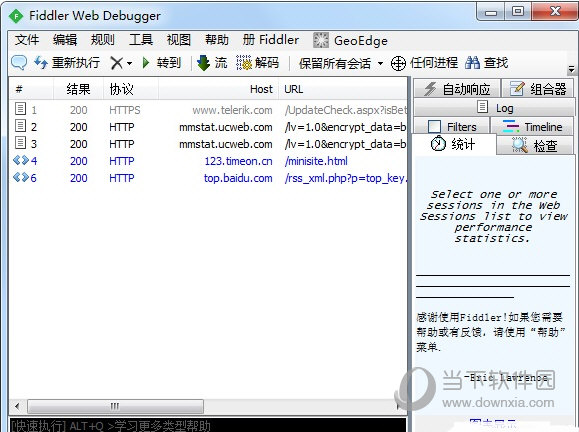This screenshot has width=579, height=432.
Task: Open the 帮助 menu
Action: (217, 40)
